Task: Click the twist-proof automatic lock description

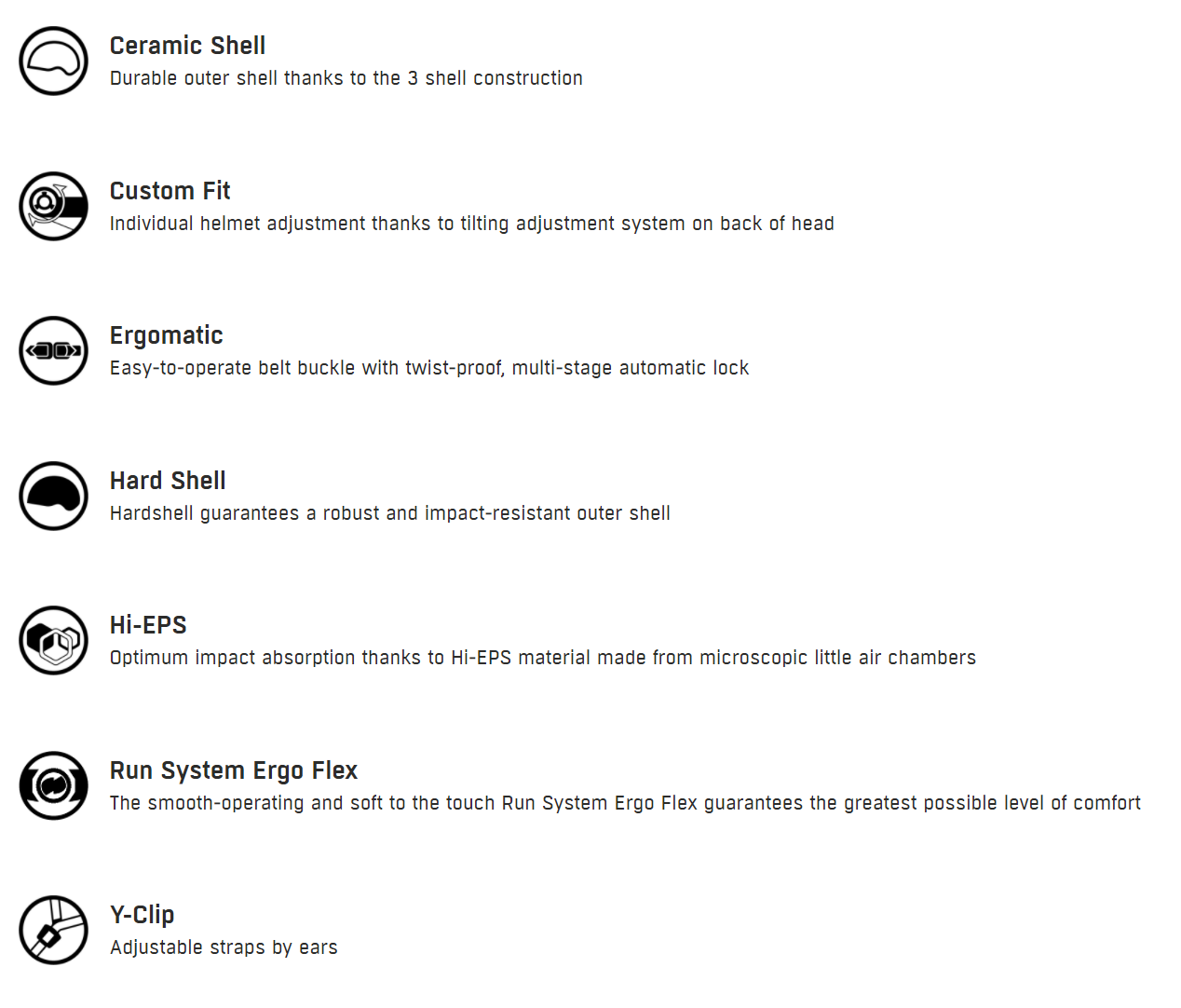Action: click(429, 368)
